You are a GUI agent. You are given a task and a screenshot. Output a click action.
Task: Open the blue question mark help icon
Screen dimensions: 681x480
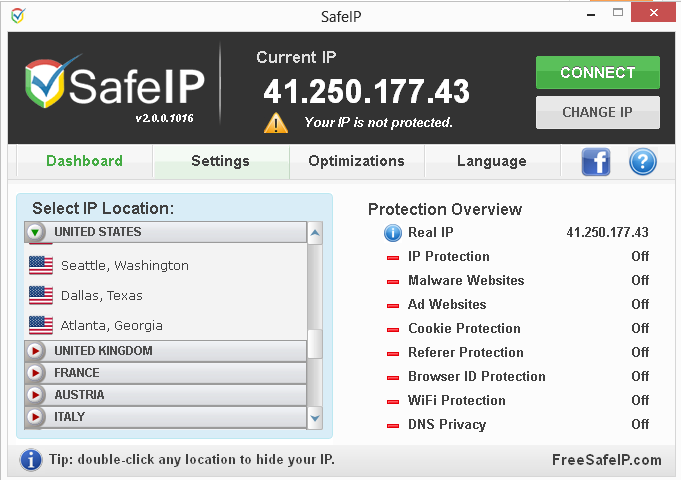click(643, 162)
